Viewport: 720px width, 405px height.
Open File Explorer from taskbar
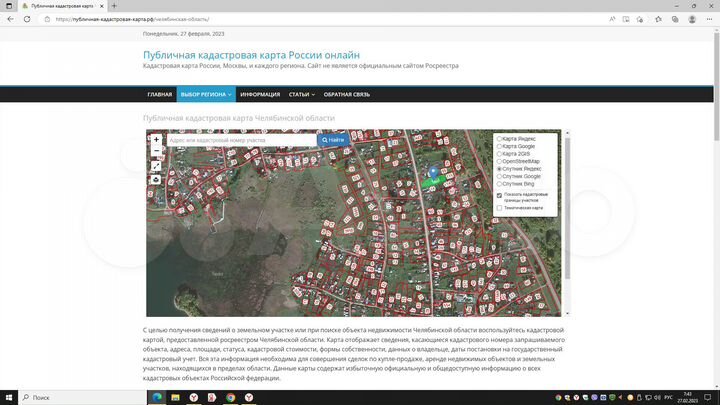[175, 397]
